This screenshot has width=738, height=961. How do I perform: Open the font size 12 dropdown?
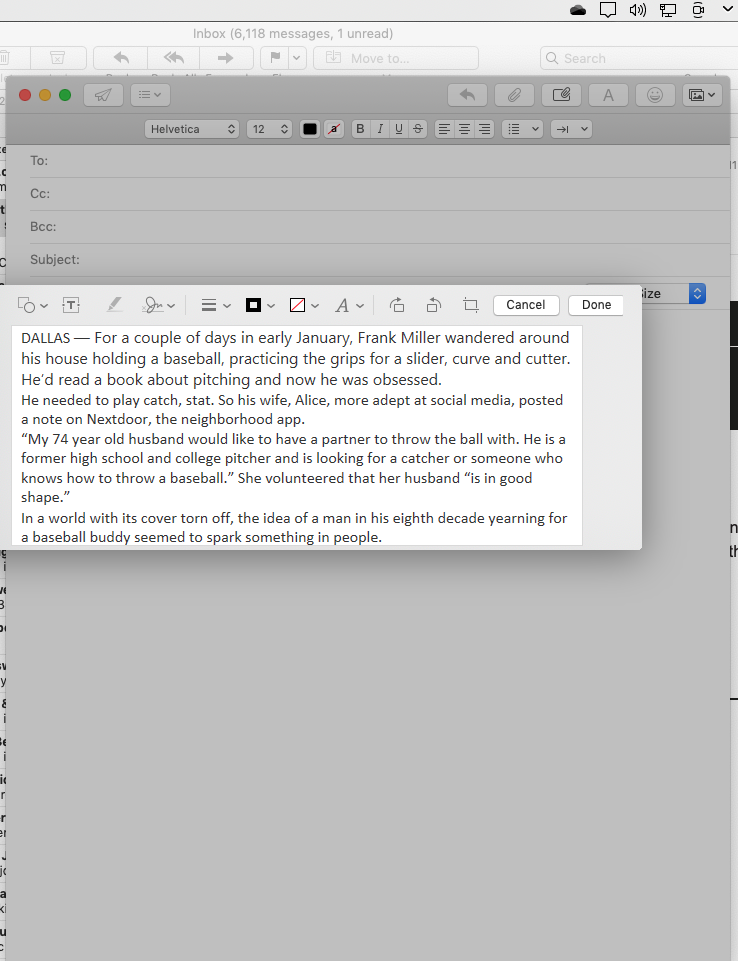269,129
